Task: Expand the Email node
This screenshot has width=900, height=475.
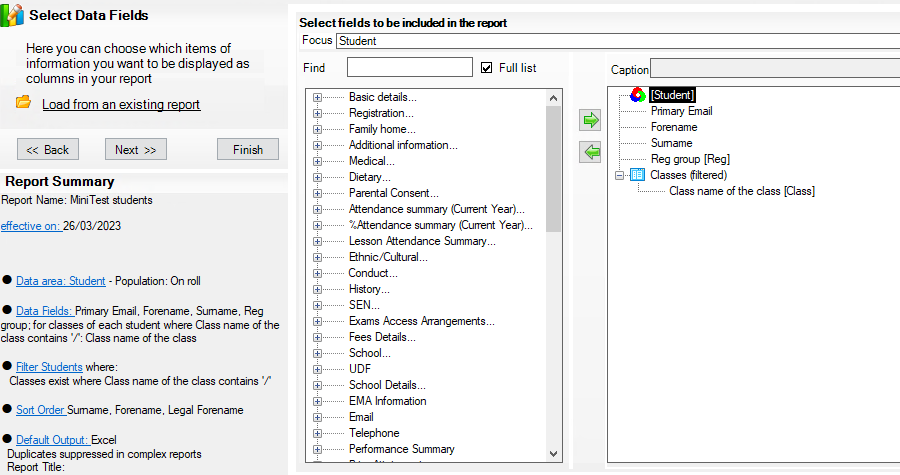Action: click(x=317, y=418)
